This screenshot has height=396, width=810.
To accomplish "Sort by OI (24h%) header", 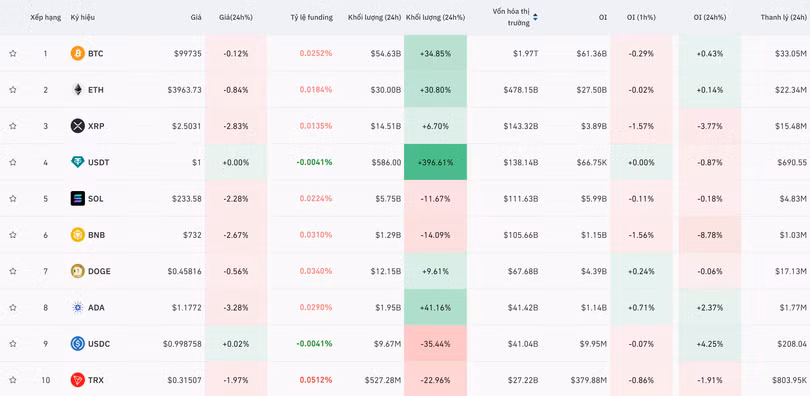I will (710, 17).
